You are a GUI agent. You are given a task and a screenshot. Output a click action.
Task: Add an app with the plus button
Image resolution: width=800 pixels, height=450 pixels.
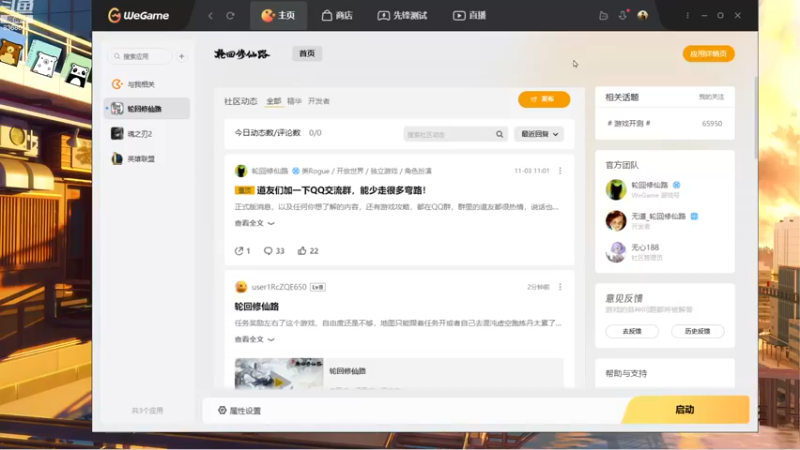point(182,56)
